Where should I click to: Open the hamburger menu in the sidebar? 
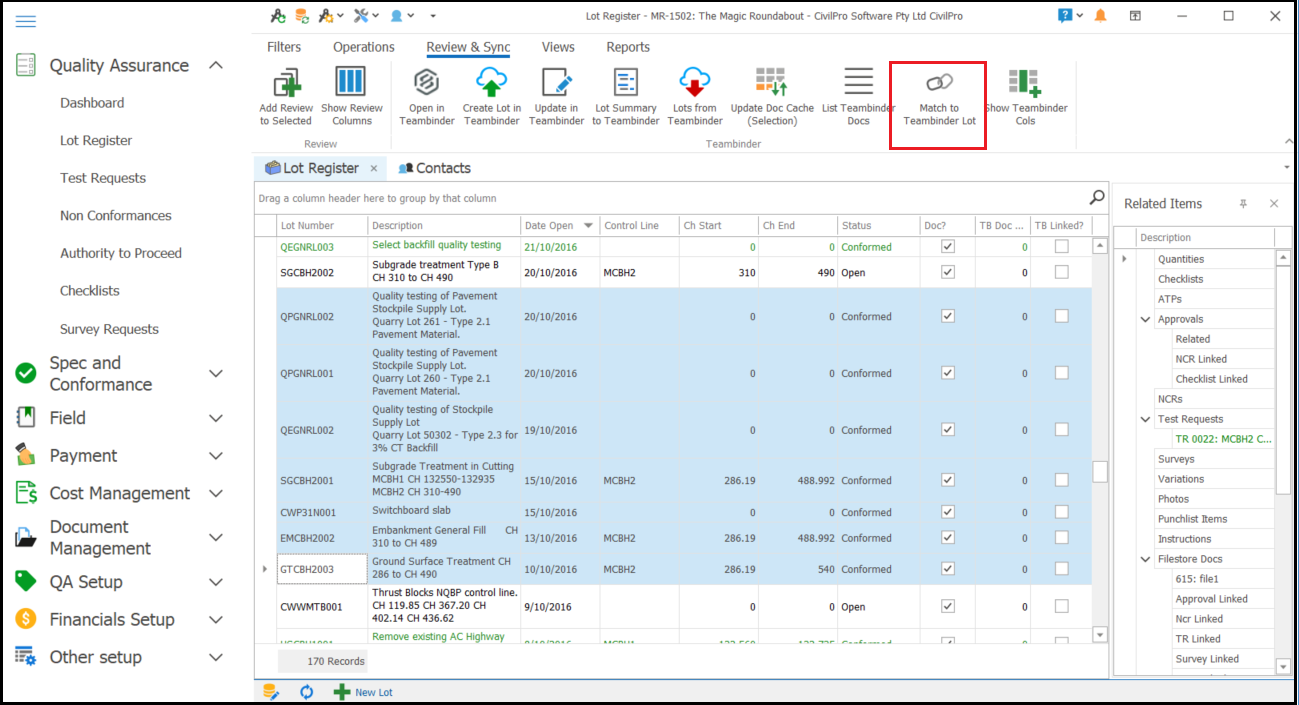(x=26, y=21)
